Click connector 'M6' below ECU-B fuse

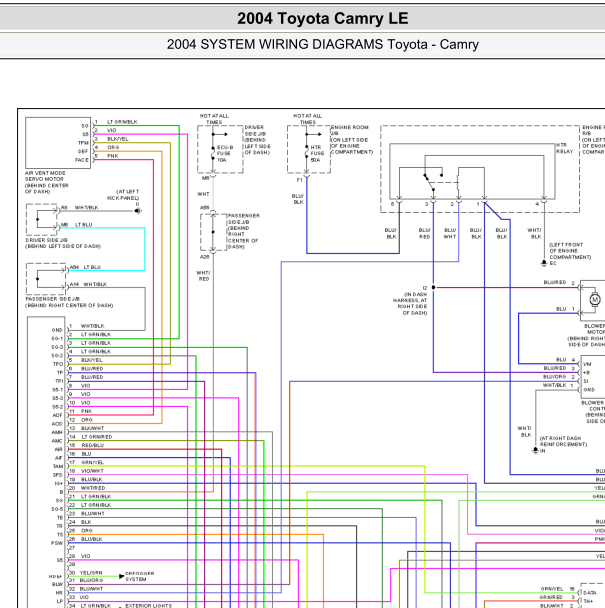pos(206,178)
